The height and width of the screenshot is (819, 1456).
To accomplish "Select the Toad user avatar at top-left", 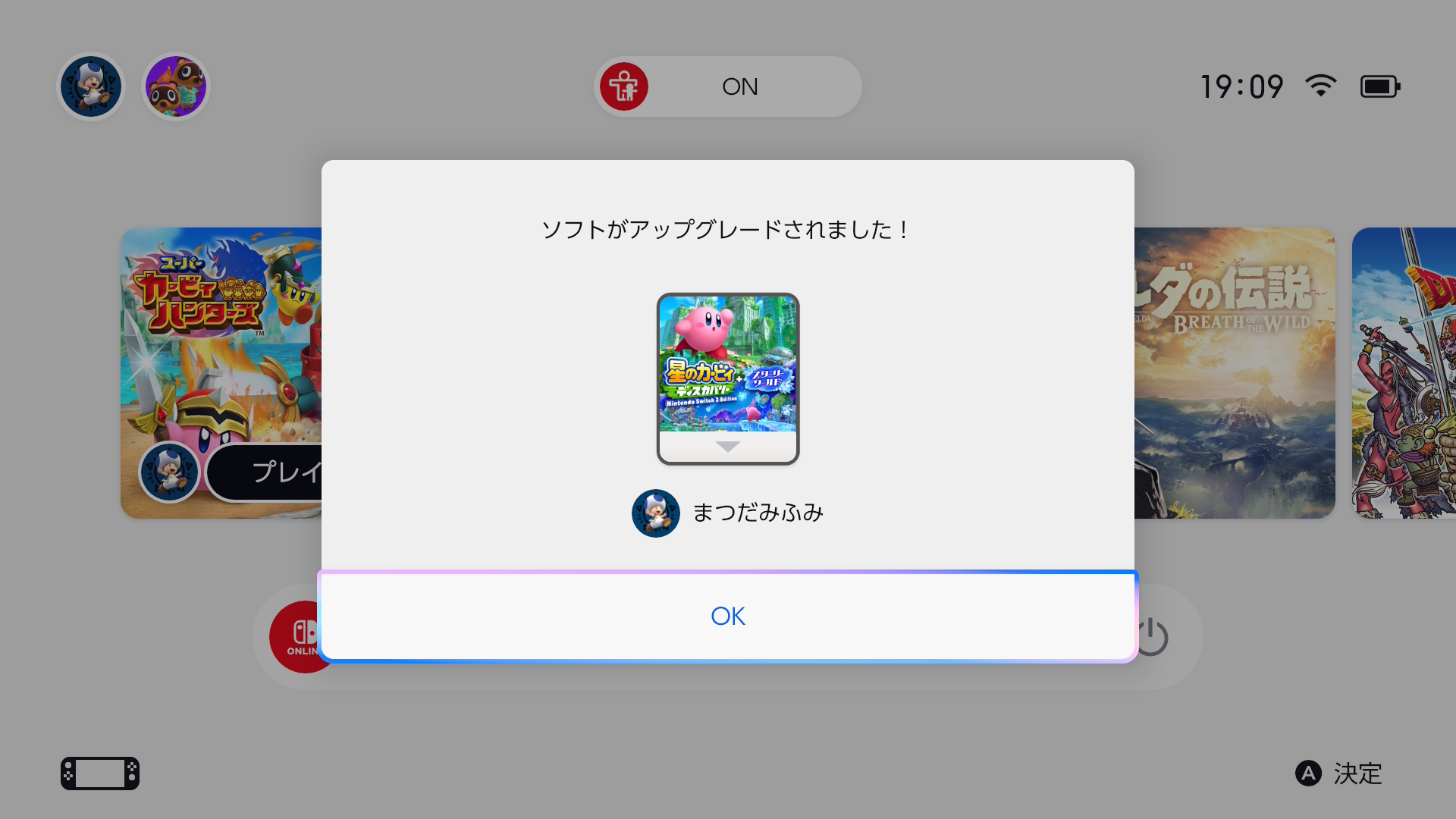I will click(91, 86).
